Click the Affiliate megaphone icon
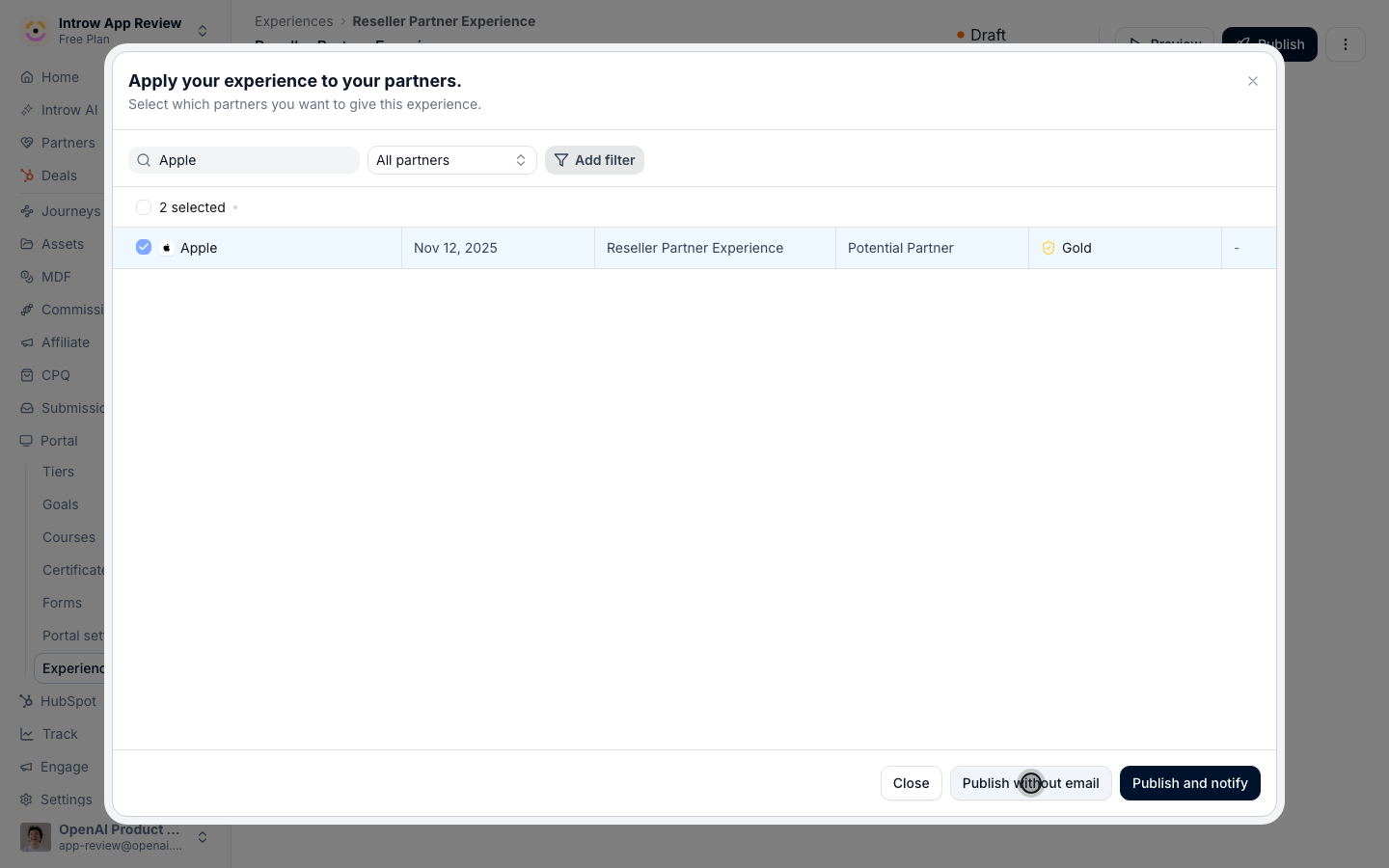Viewport: 1389px width, 868px height. tap(27, 342)
